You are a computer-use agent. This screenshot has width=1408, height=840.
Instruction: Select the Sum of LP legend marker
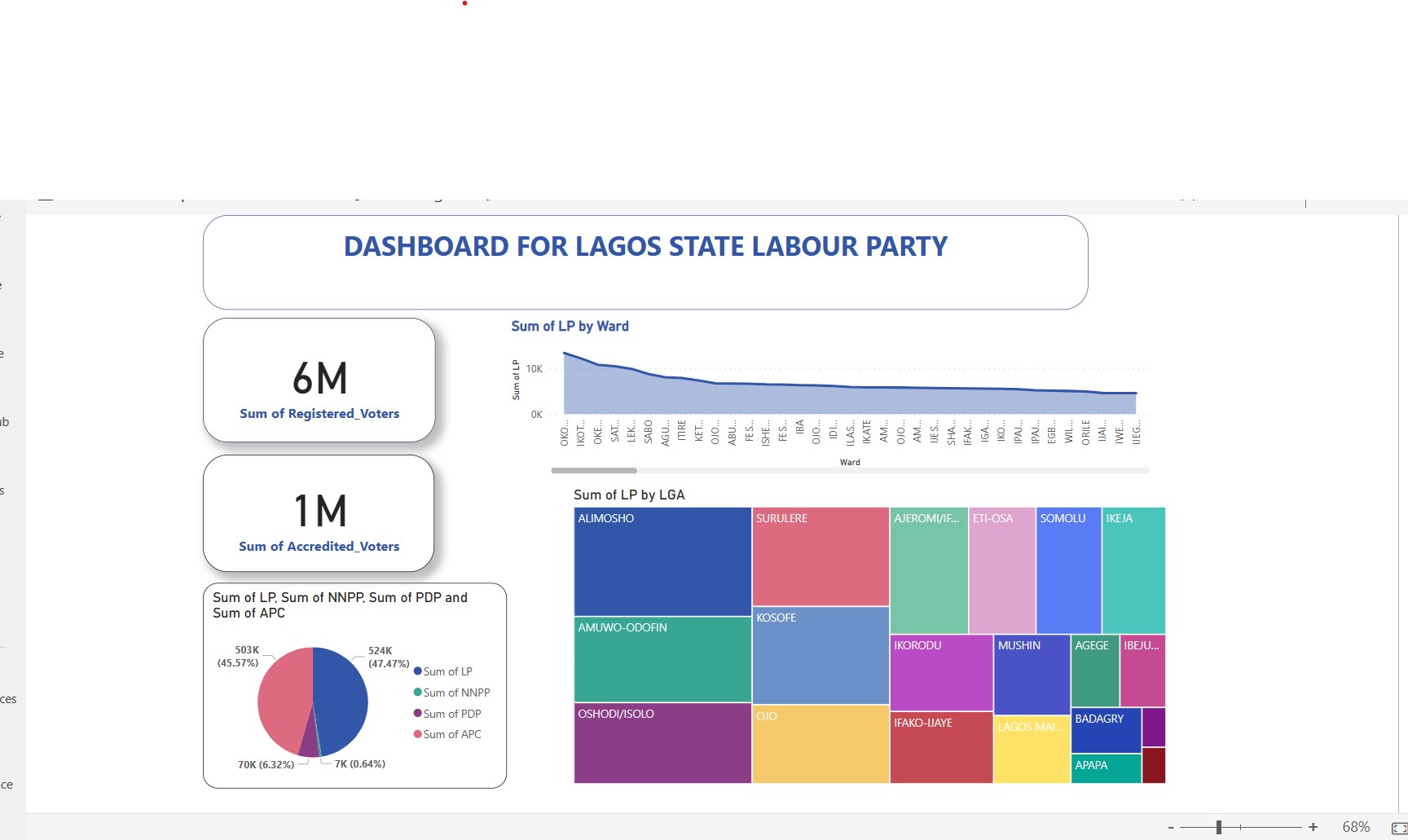coord(418,671)
